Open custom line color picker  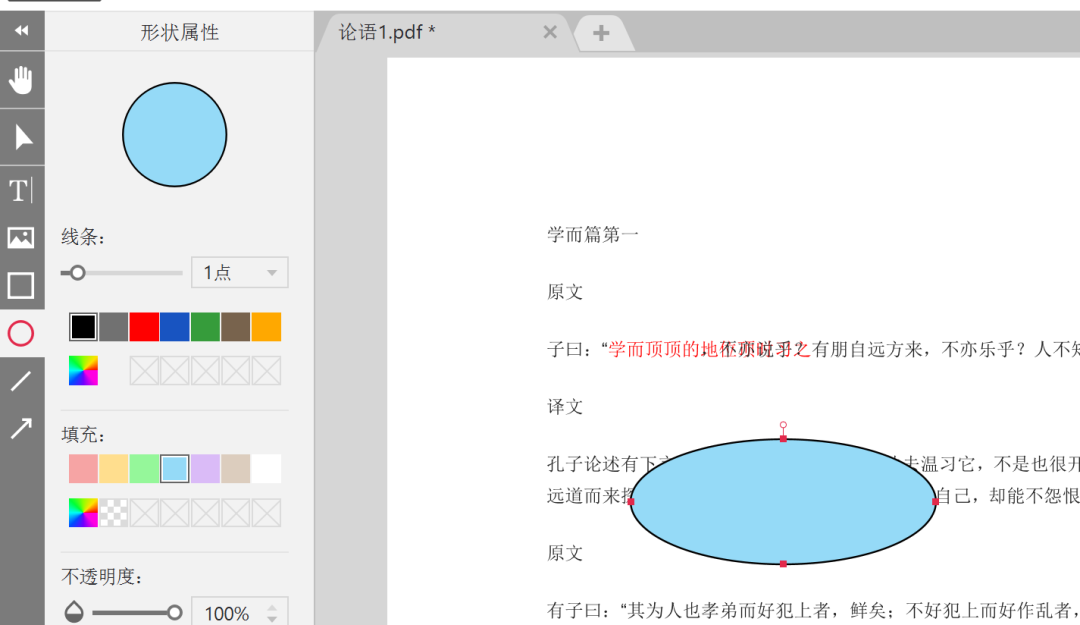click(x=83, y=371)
